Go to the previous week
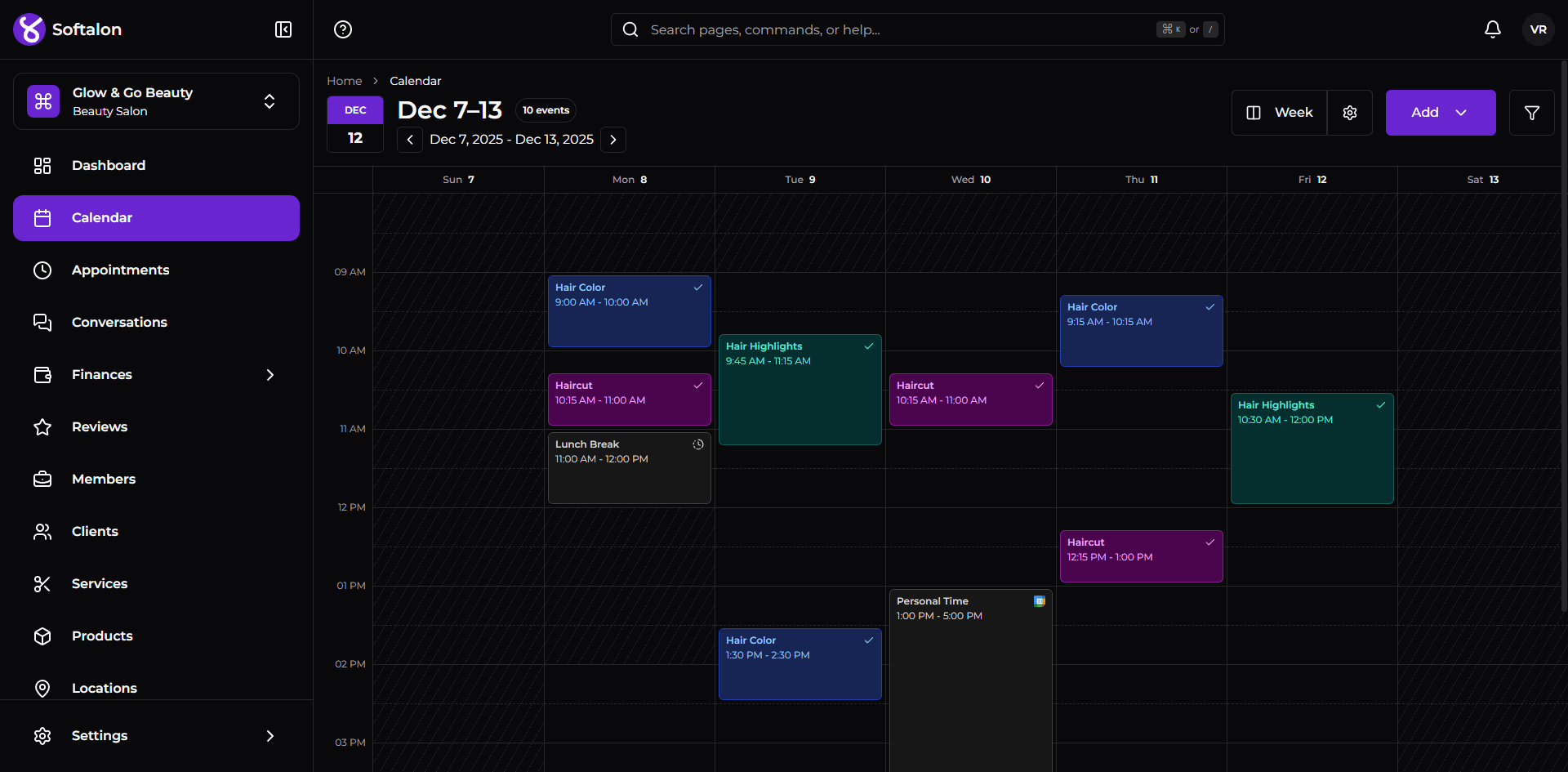Screen dimensions: 1568x772 410,140
